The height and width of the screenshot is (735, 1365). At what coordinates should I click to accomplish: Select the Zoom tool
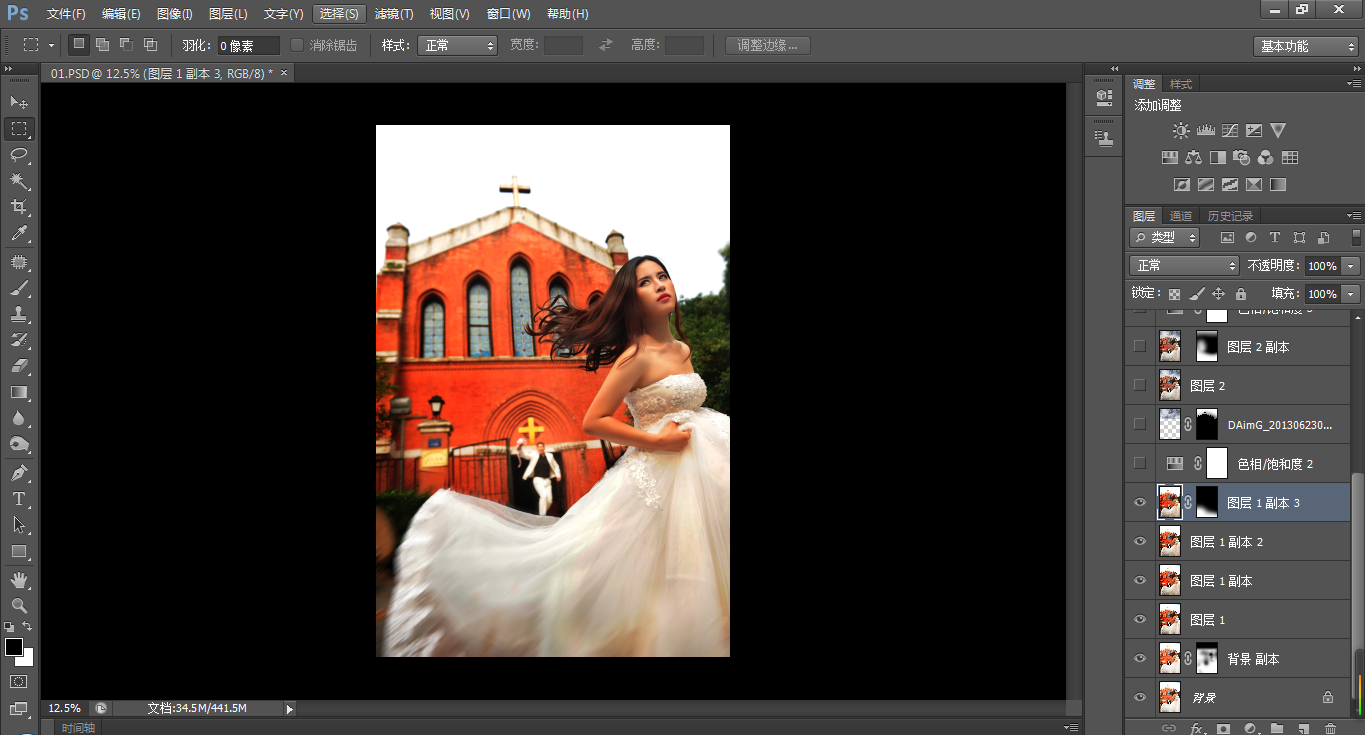19,605
